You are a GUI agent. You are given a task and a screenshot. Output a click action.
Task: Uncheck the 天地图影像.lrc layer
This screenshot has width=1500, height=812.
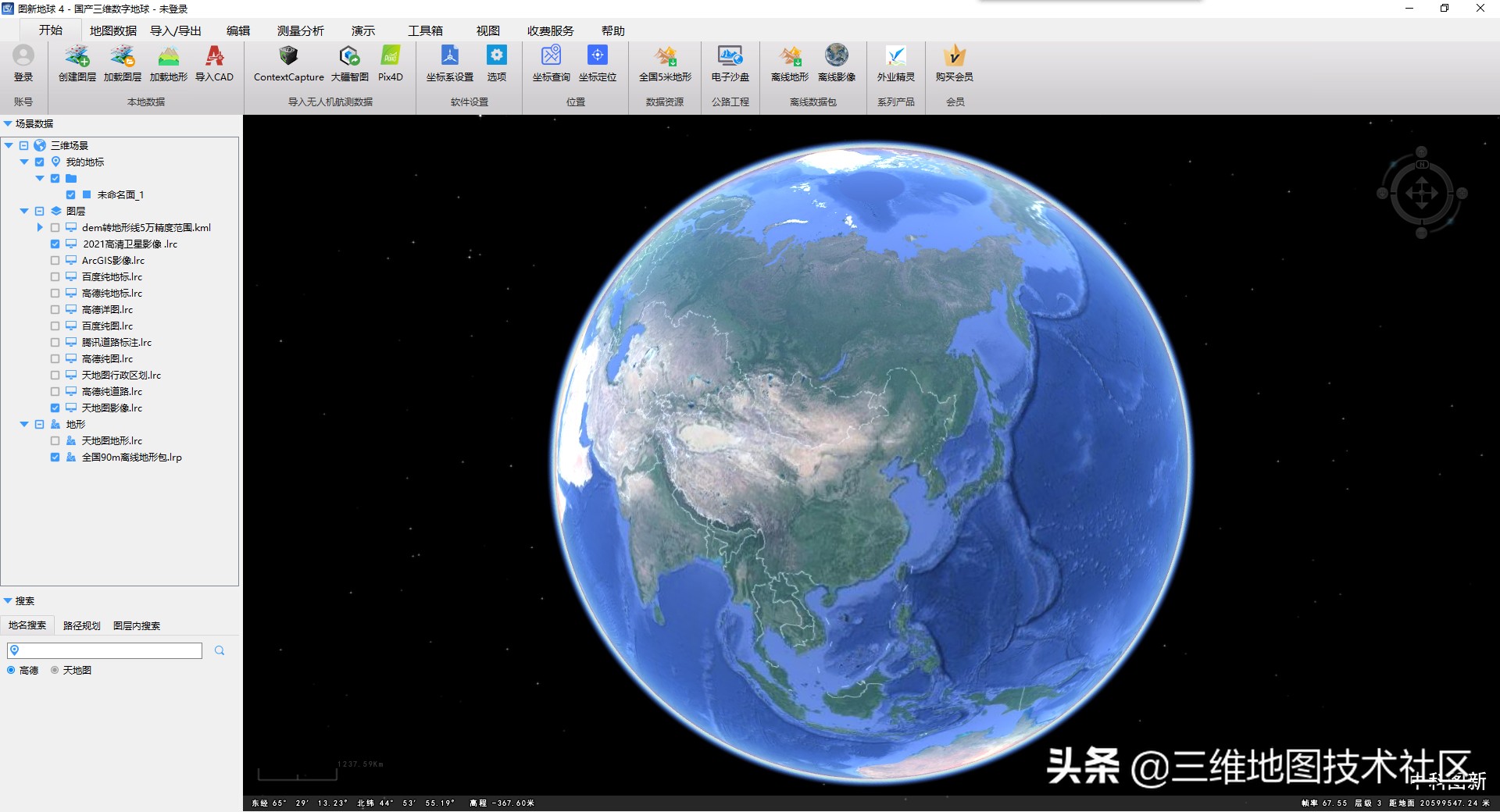point(55,408)
